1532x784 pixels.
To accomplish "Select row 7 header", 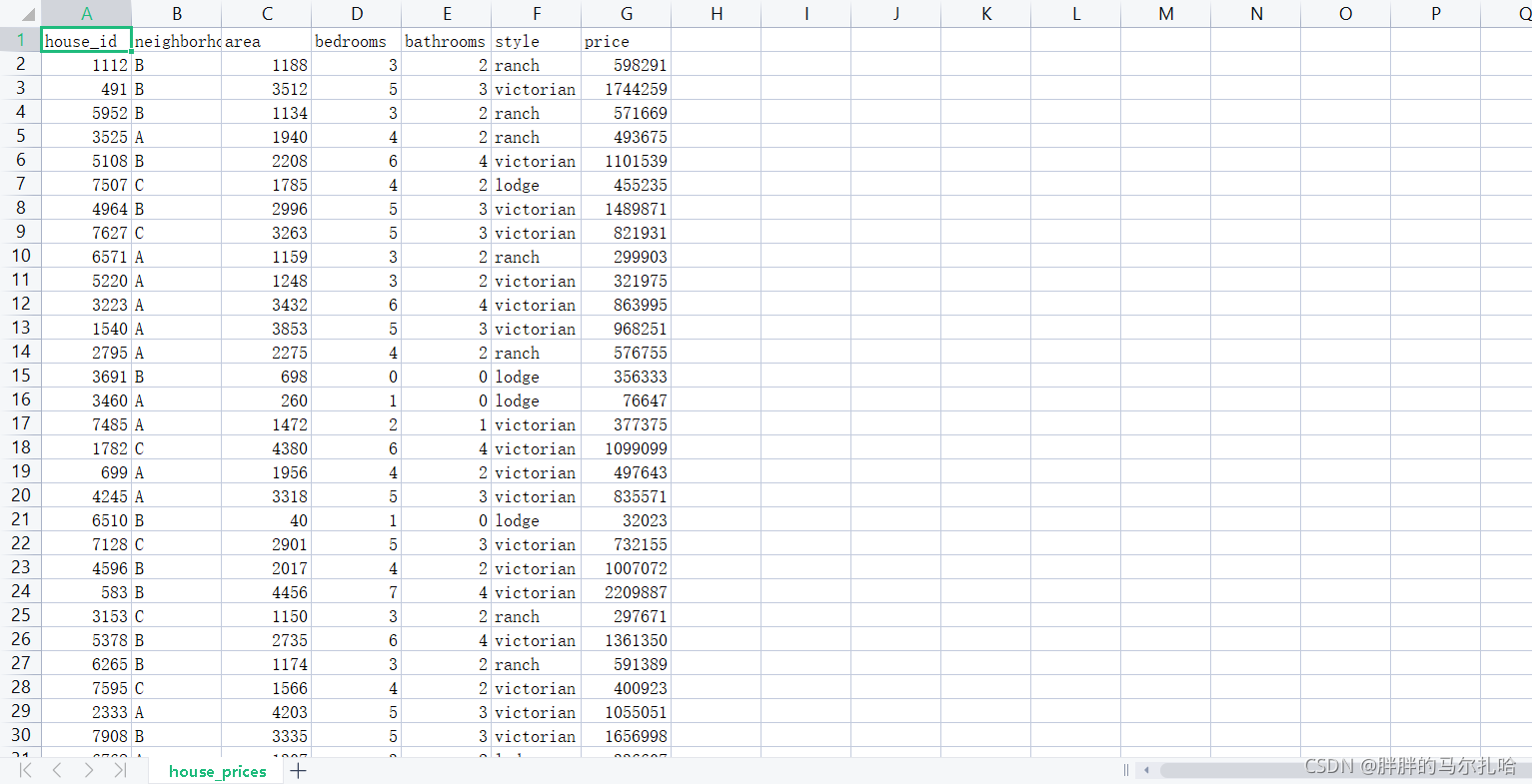I will tap(21, 184).
